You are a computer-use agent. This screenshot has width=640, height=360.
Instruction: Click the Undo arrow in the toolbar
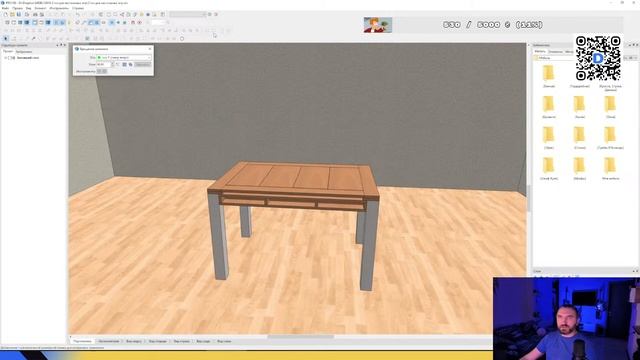(78, 15)
